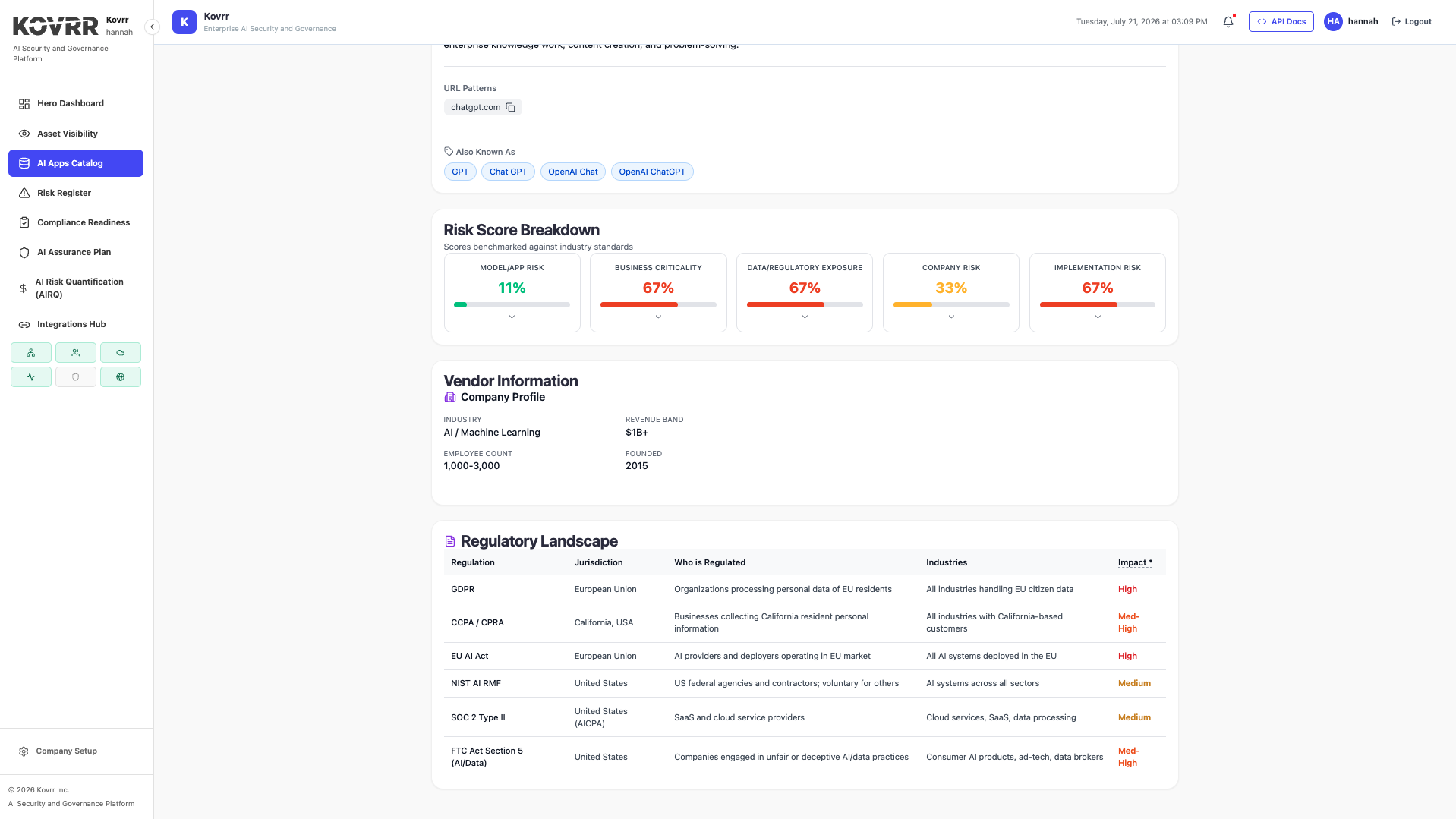This screenshot has width=1456, height=819.
Task: Navigate to Compliance Readiness
Action: pyautogui.click(x=76, y=222)
